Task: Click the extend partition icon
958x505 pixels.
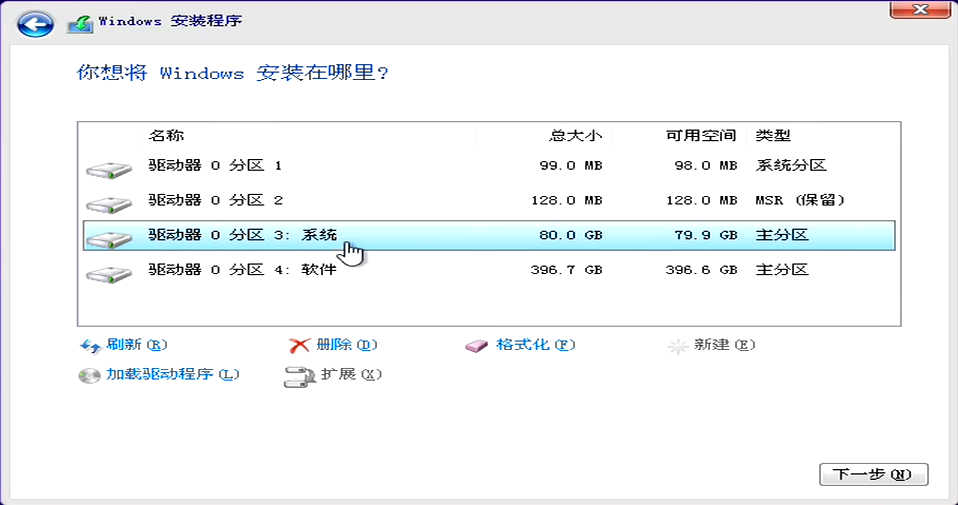Action: [299, 376]
